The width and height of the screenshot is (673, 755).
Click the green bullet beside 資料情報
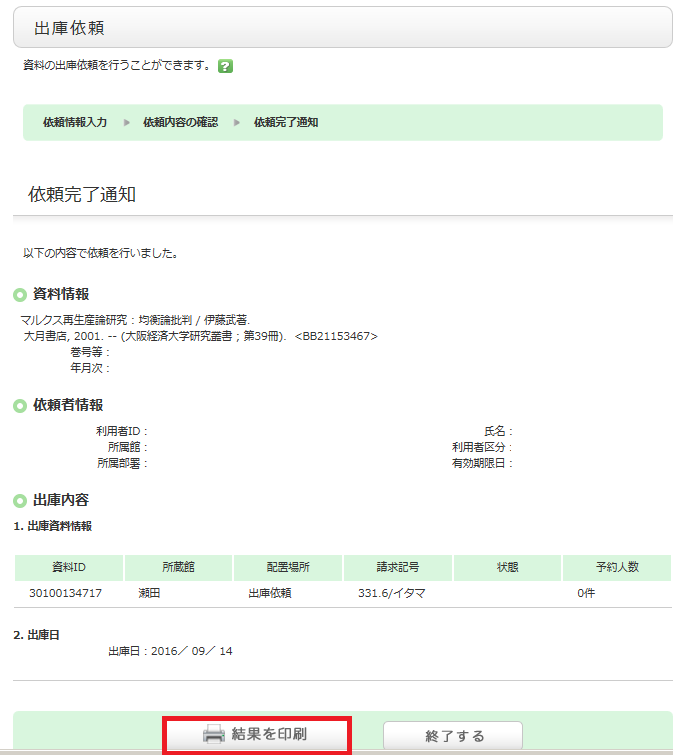click(x=20, y=295)
